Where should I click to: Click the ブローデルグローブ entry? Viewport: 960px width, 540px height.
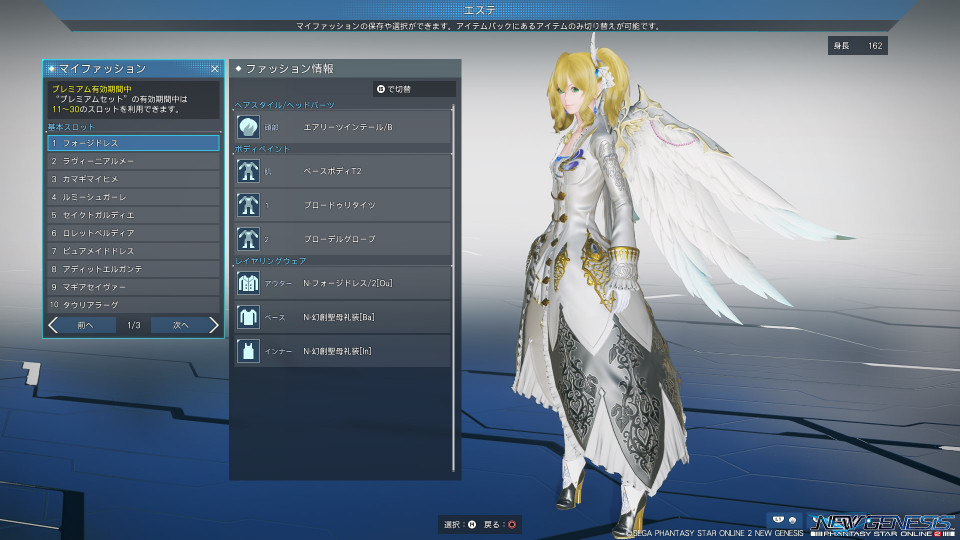pos(343,239)
